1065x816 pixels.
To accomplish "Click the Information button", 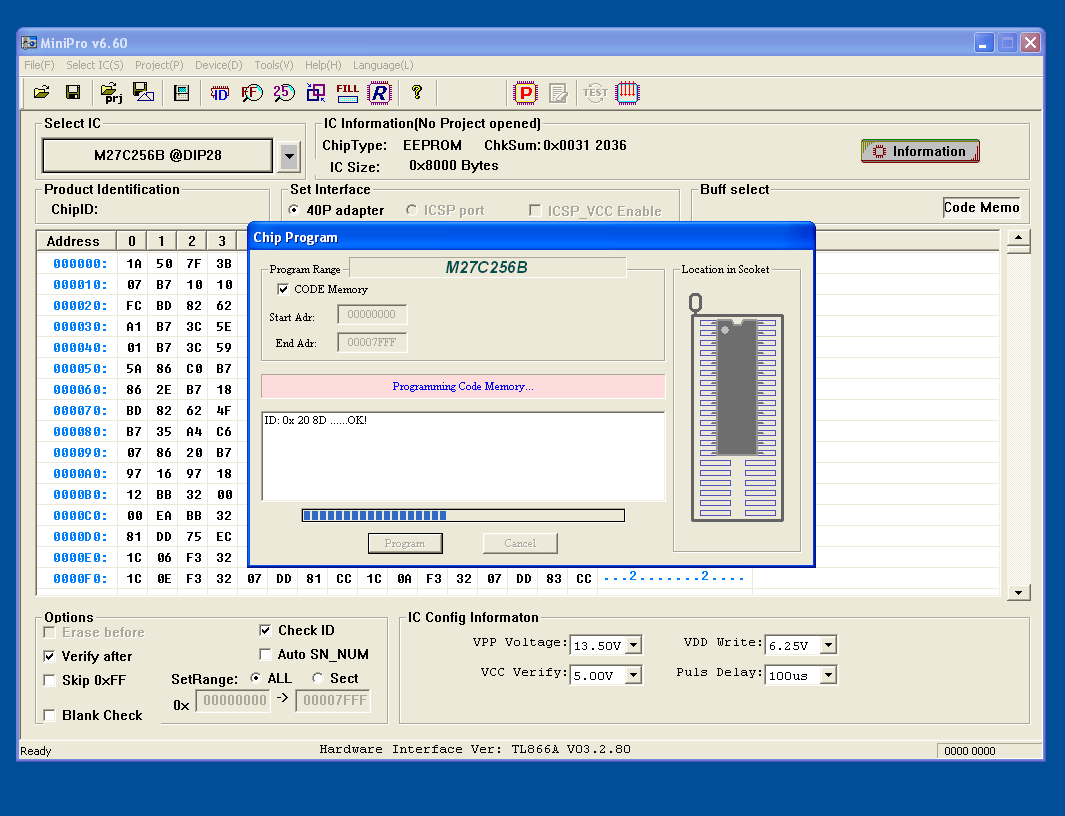I will (919, 151).
